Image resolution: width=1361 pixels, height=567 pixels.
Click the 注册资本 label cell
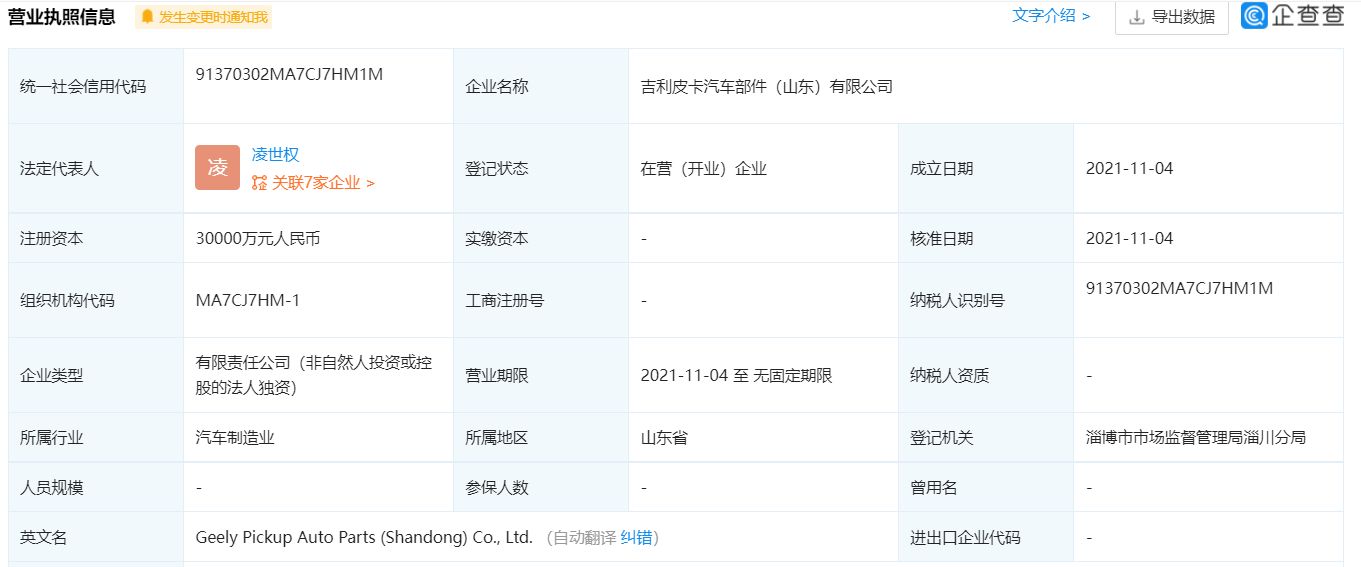[x=96, y=239]
